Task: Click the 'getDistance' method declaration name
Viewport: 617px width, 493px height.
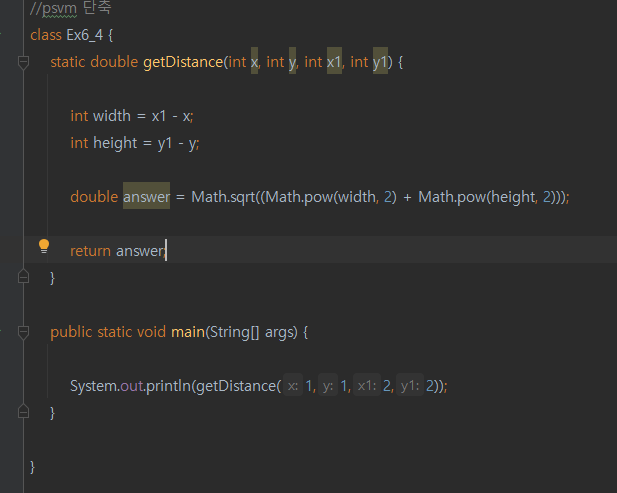Action: click(x=183, y=62)
